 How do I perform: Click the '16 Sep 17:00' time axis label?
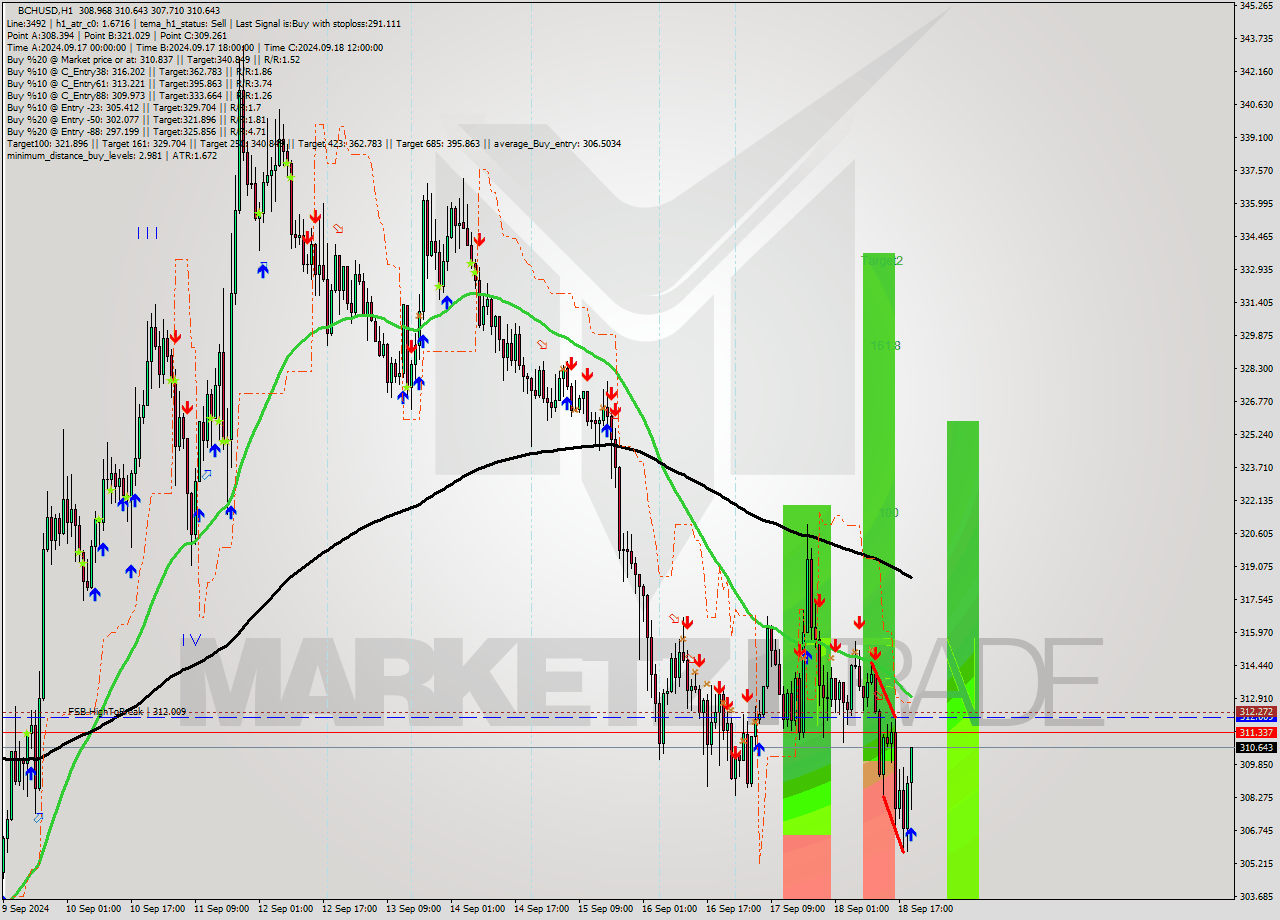(733, 909)
